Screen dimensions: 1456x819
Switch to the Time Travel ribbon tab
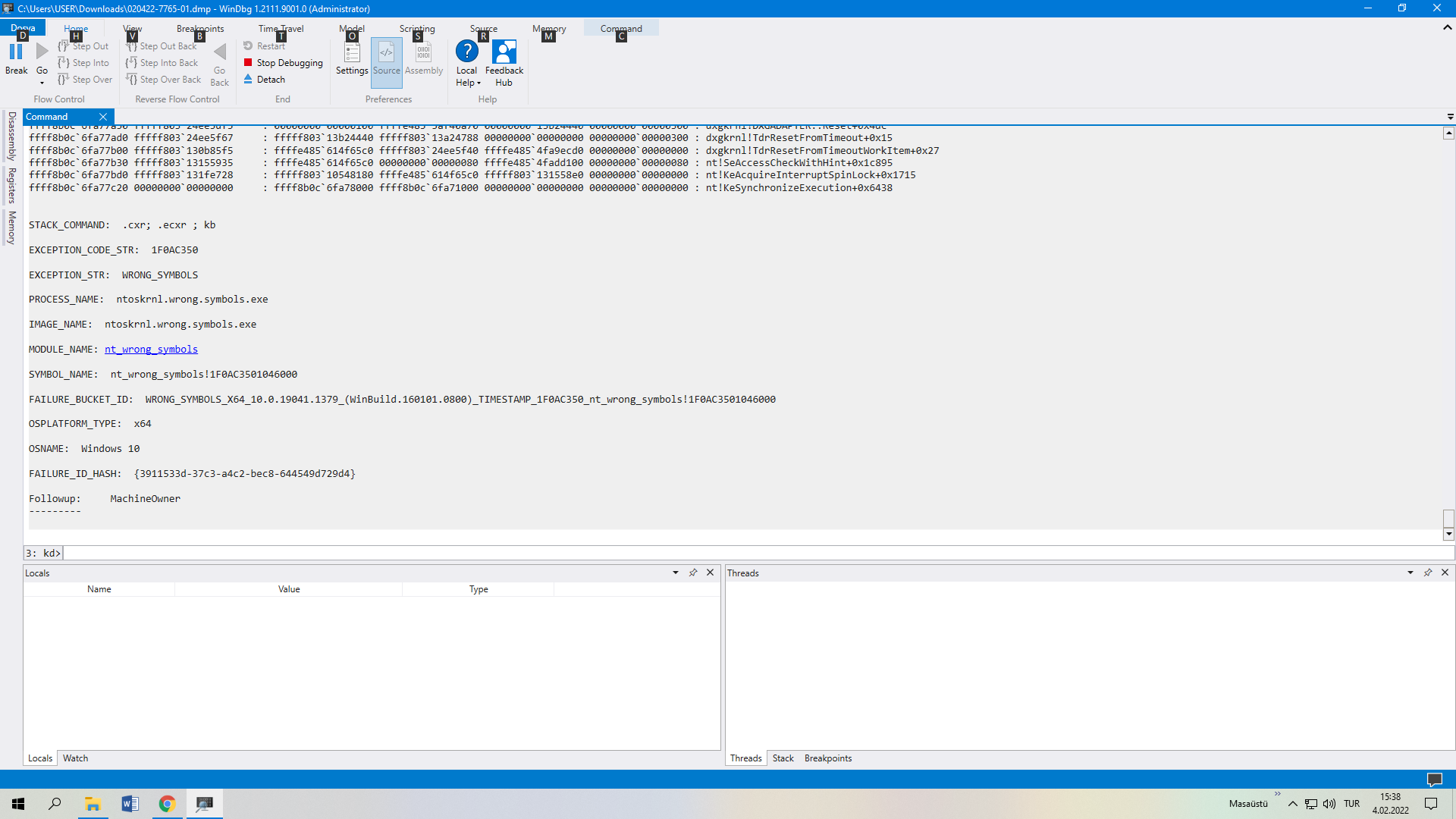281,28
